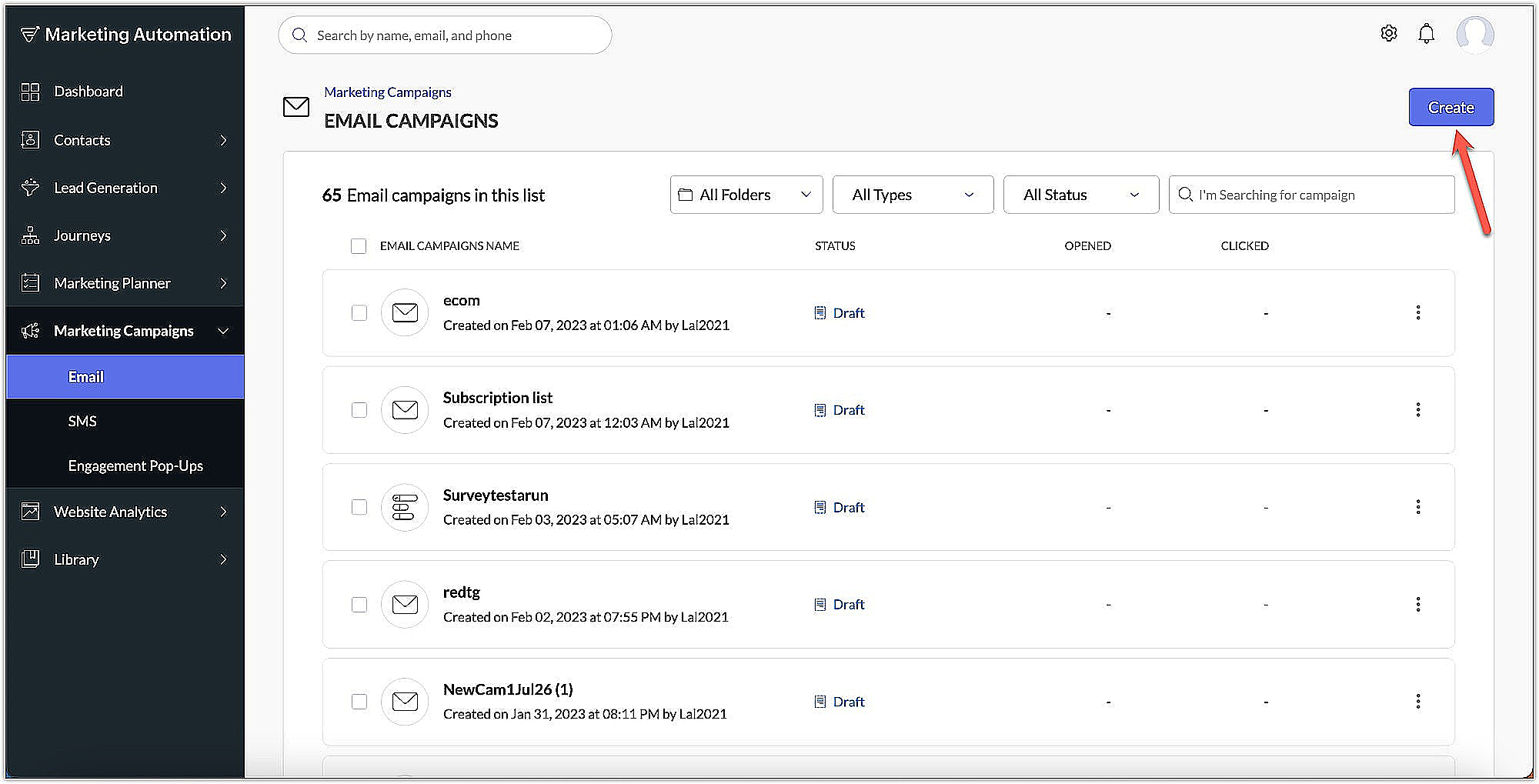The image size is (1539, 784).
Task: Open more options for Subscription list
Action: [1417, 410]
